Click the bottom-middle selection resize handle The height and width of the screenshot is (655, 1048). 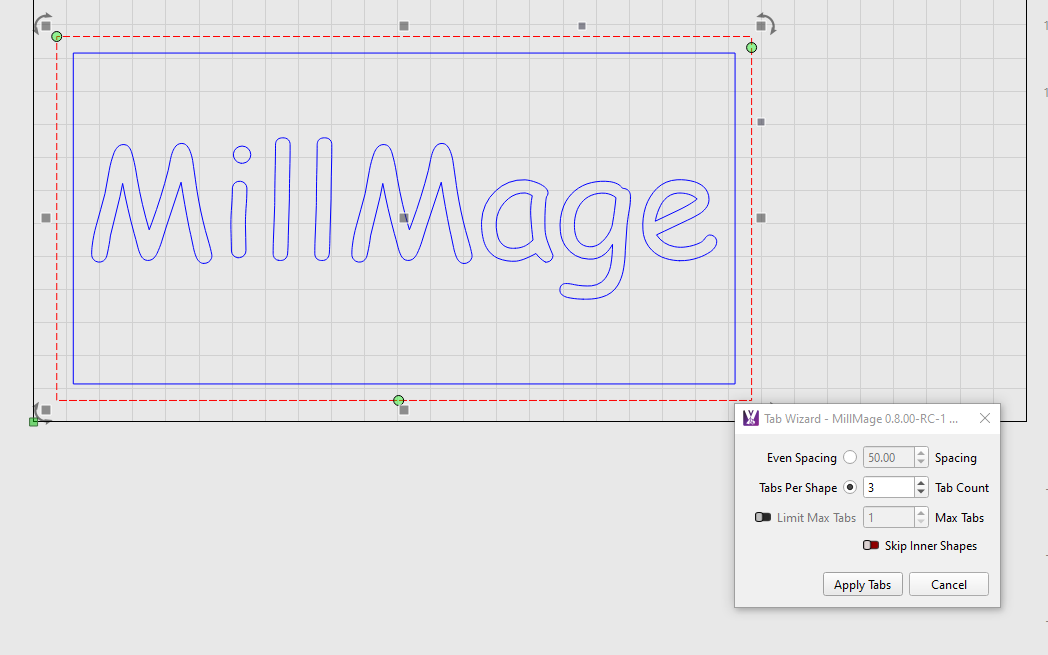[404, 410]
